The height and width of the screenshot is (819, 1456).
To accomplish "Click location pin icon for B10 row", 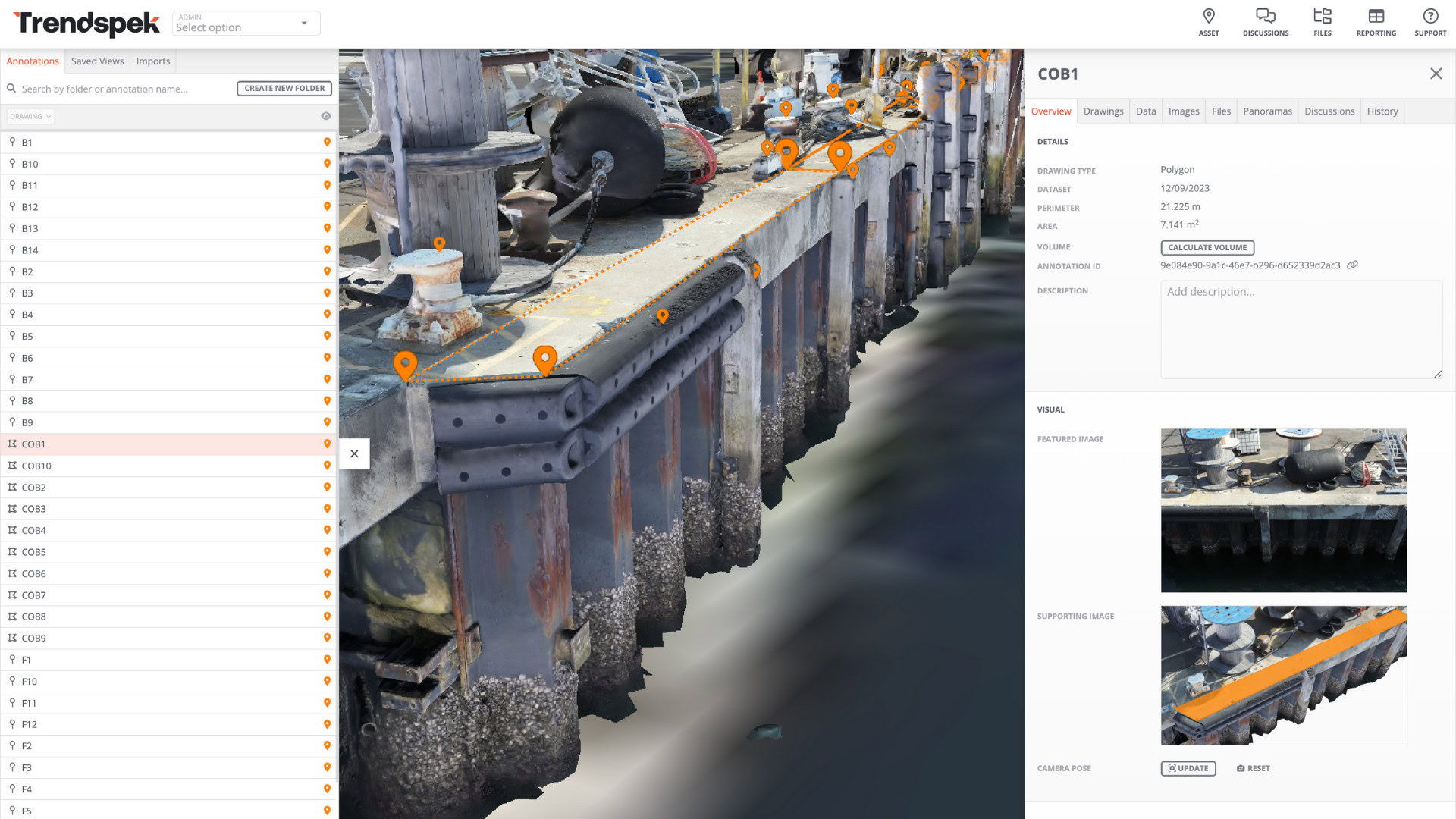I will point(327,164).
